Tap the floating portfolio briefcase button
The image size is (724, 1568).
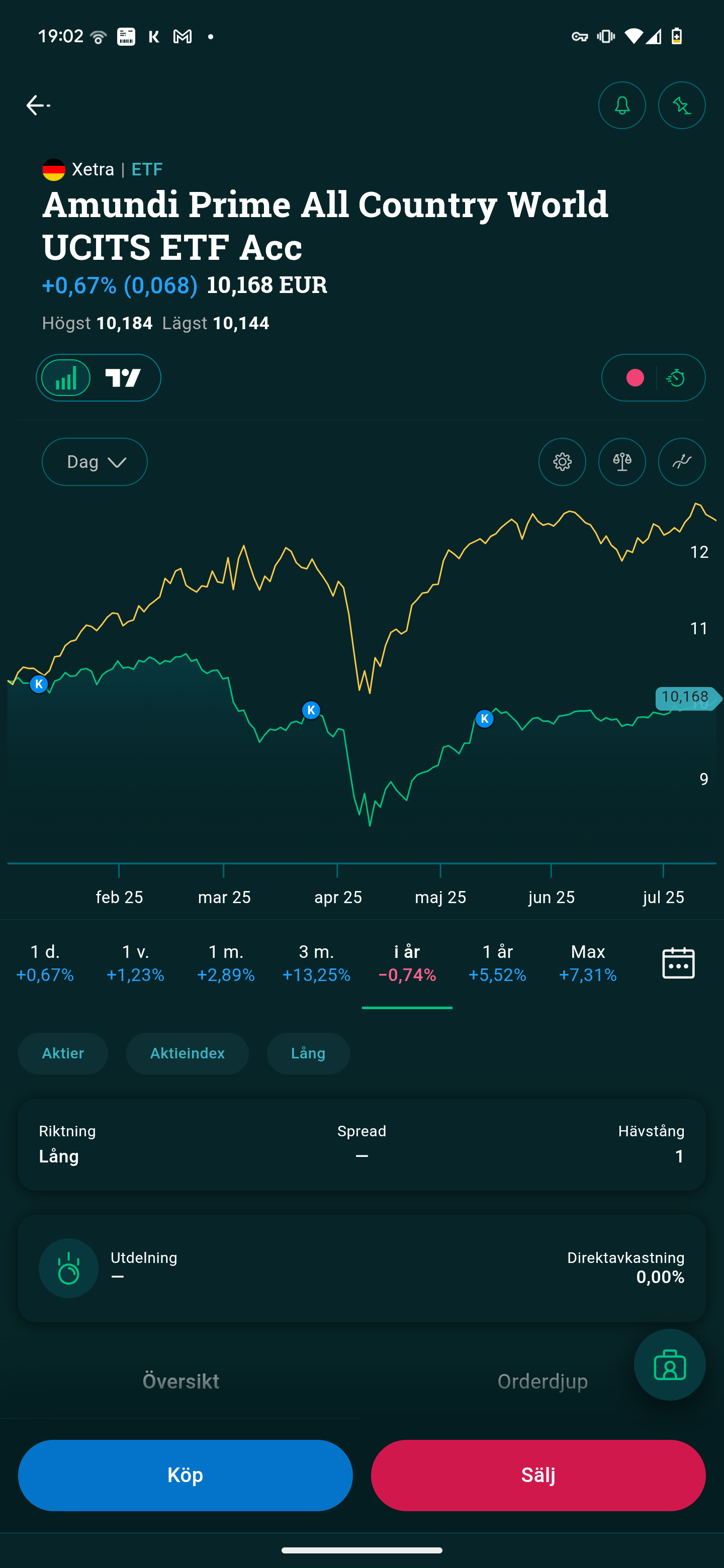point(669,1364)
